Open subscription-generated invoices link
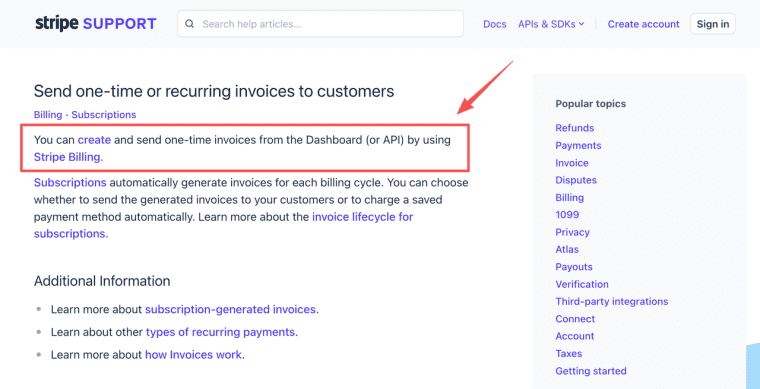 [230, 309]
